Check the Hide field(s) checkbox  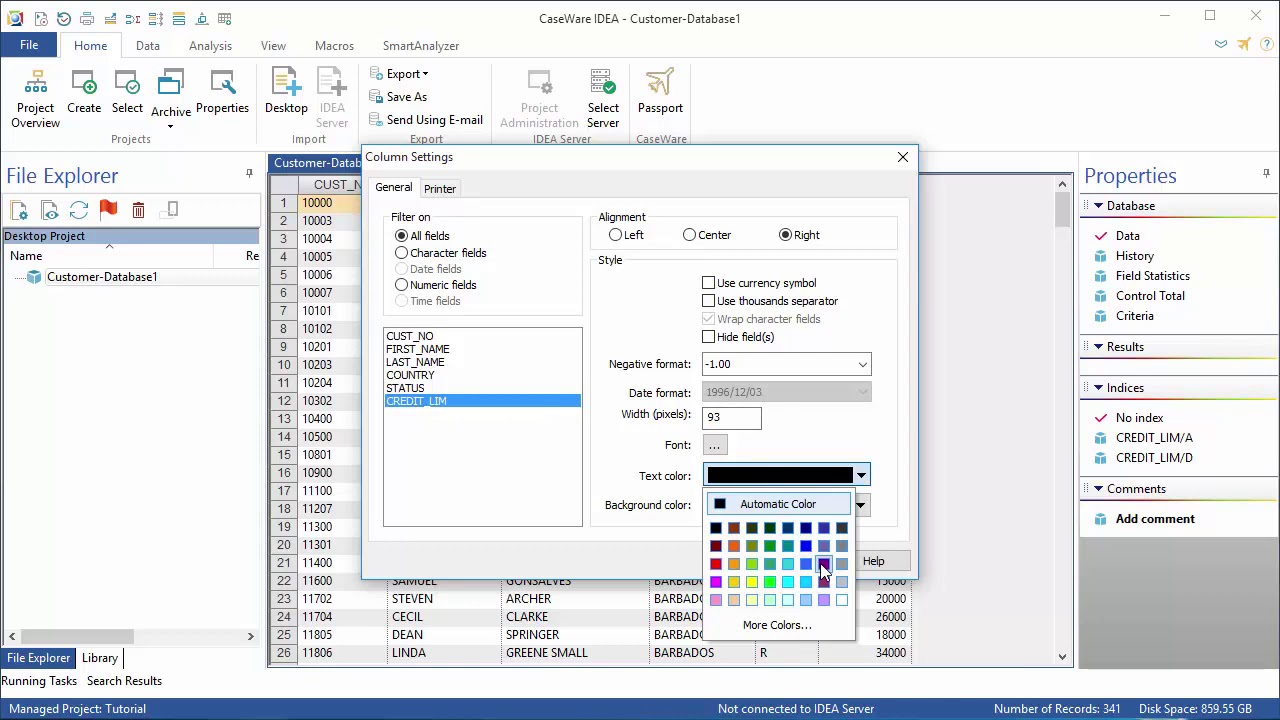[x=709, y=337]
